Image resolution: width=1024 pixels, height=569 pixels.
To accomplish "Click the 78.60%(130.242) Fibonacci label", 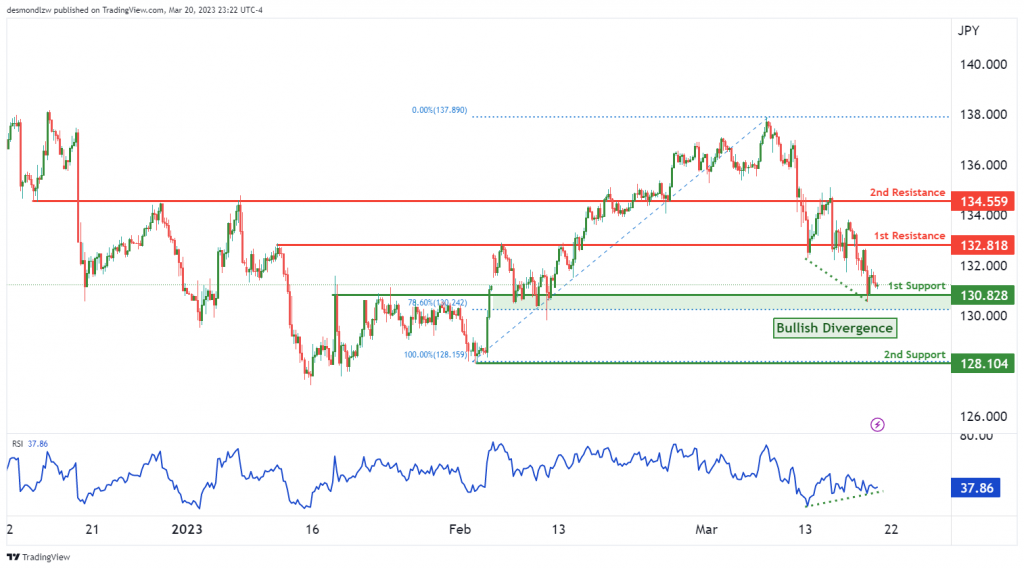I will click(438, 303).
